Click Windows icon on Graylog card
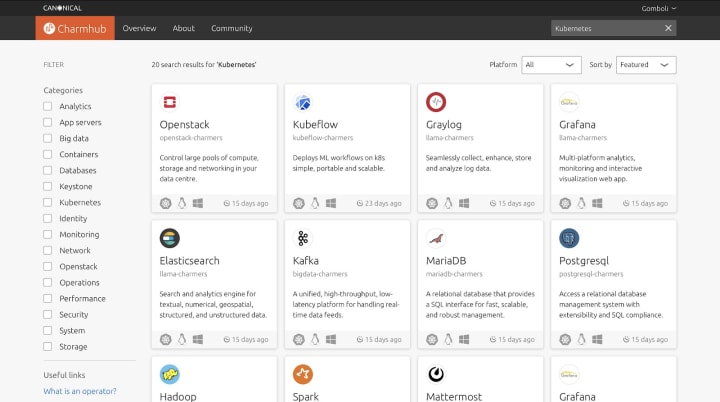 click(x=464, y=203)
